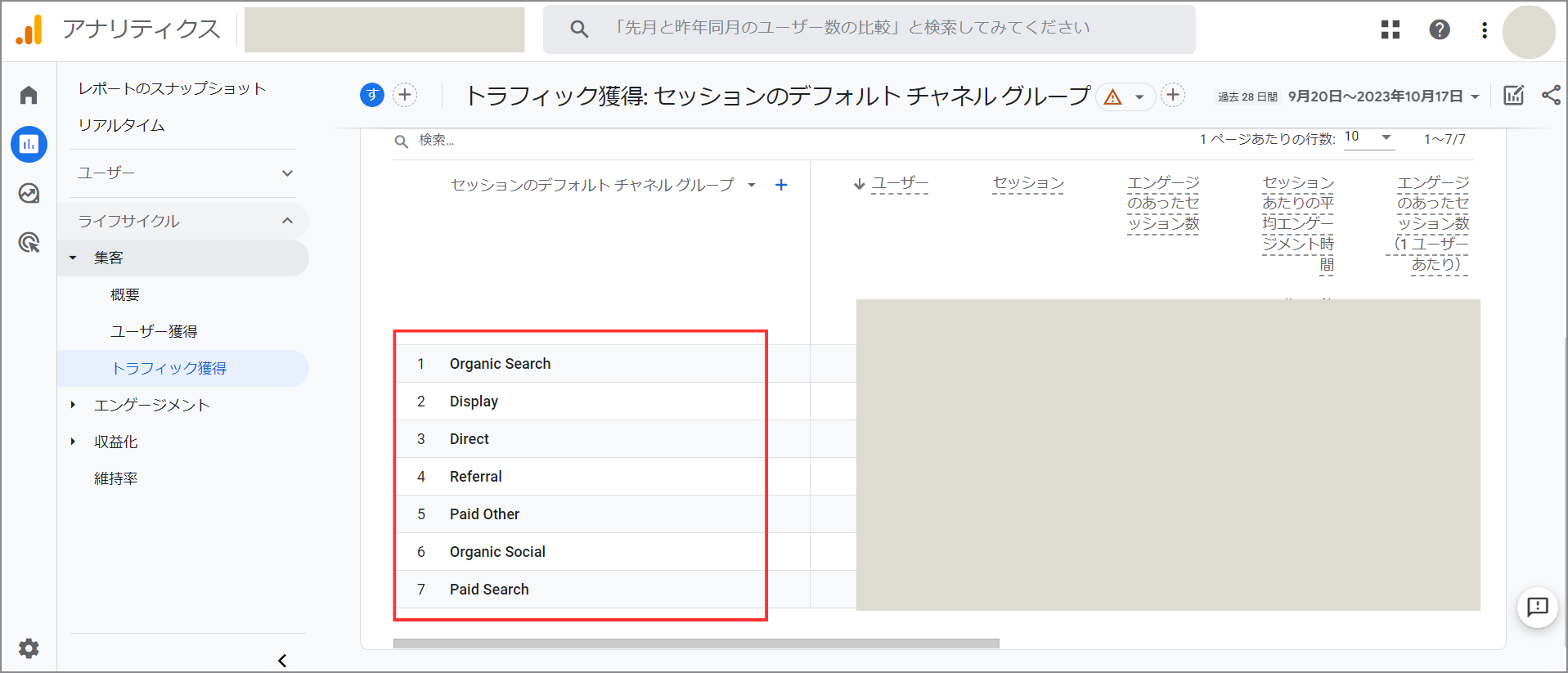
Task: Sort by セッション column header
Action: (1028, 183)
